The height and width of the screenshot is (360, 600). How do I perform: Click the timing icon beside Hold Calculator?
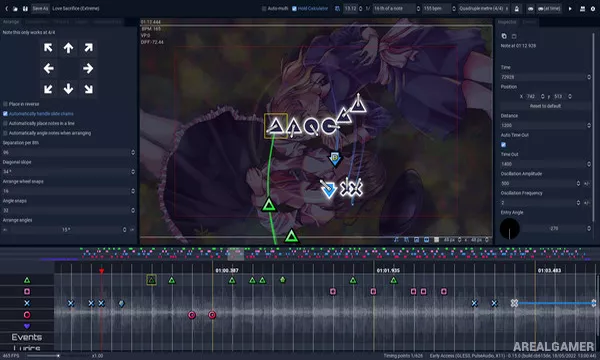click(x=337, y=8)
